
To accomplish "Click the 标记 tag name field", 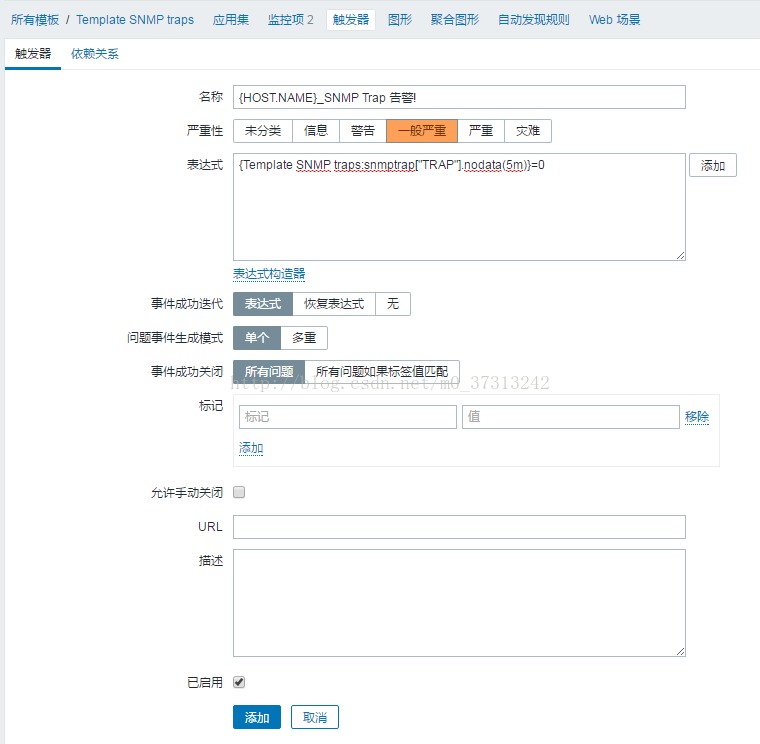I will coord(348,417).
